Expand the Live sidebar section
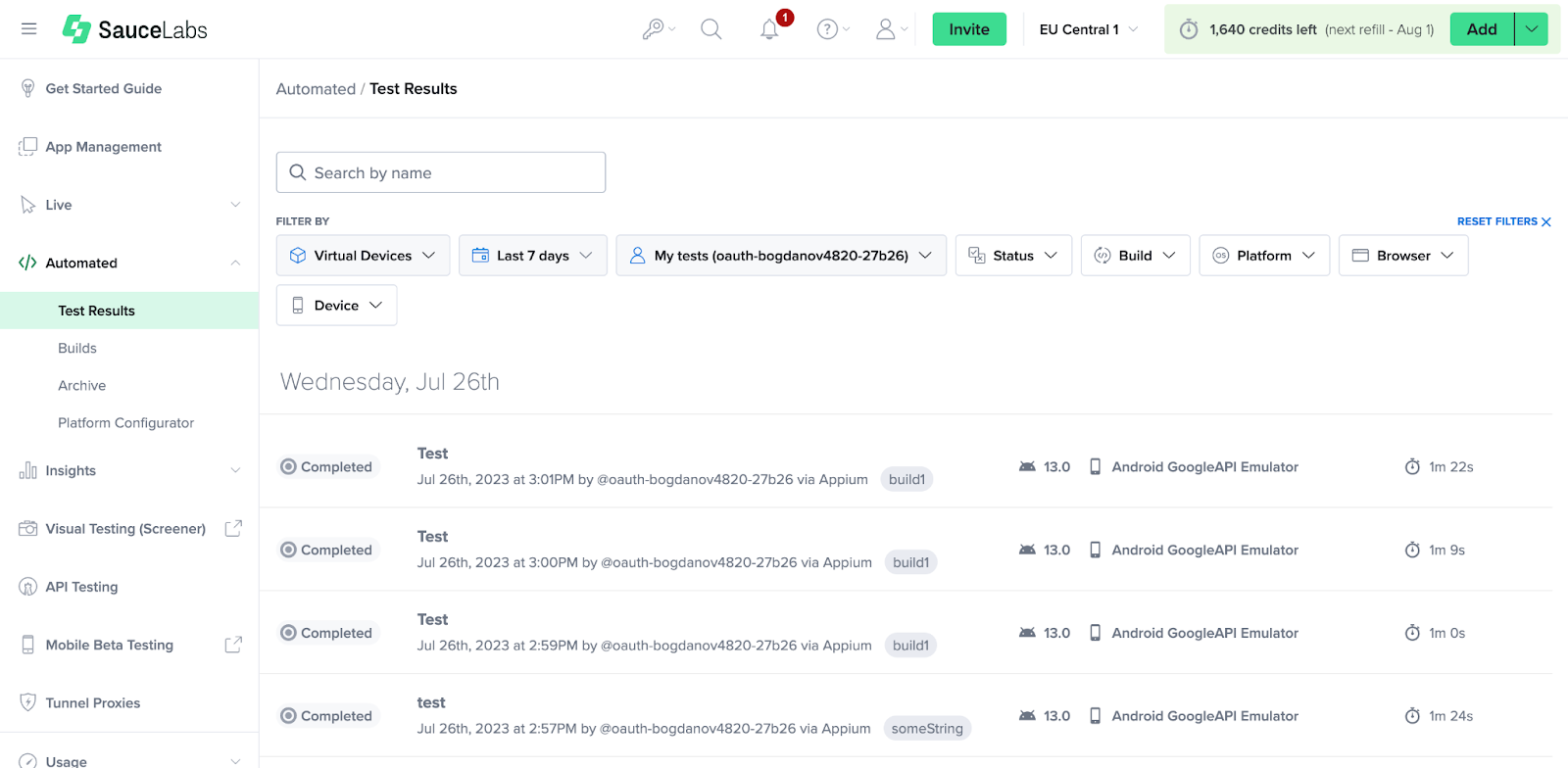The image size is (1568, 768). tap(235, 205)
